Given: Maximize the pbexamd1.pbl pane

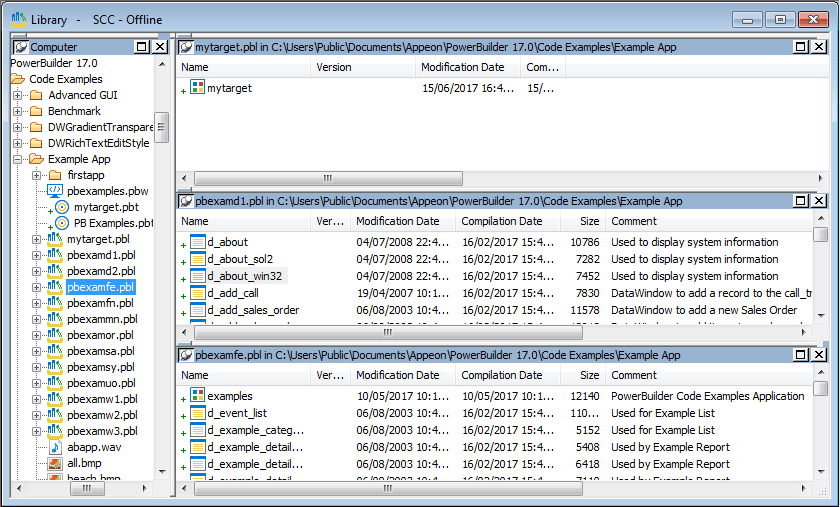Looking at the screenshot, I should (802, 201).
